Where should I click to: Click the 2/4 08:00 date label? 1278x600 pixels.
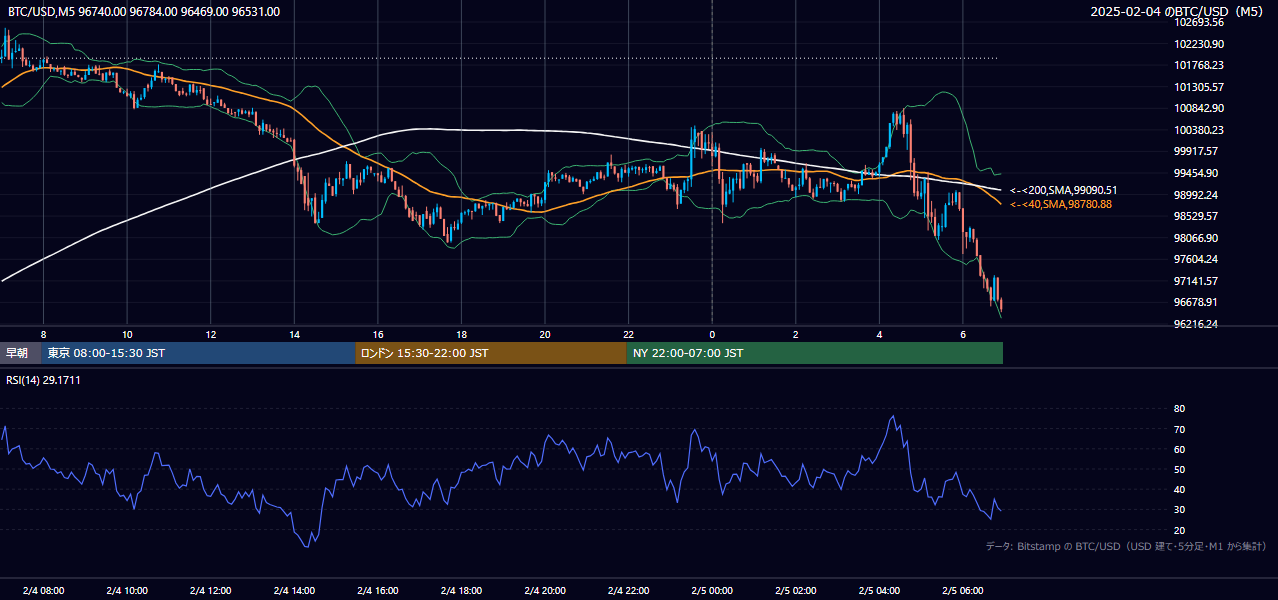[43, 591]
